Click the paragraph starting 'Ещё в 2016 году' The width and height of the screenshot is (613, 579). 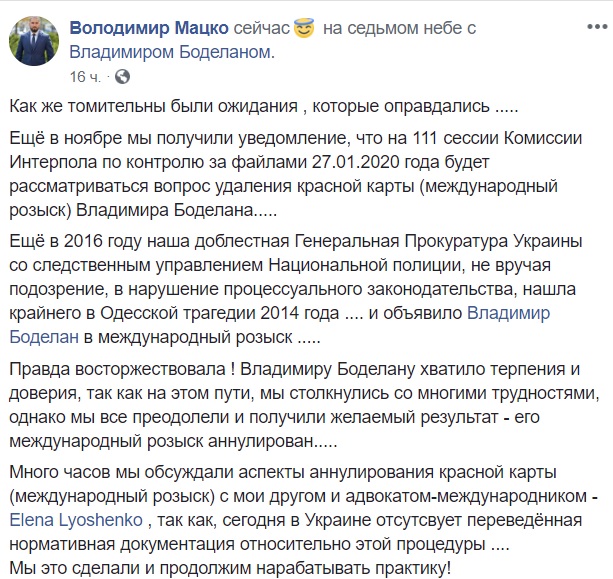coord(296,289)
